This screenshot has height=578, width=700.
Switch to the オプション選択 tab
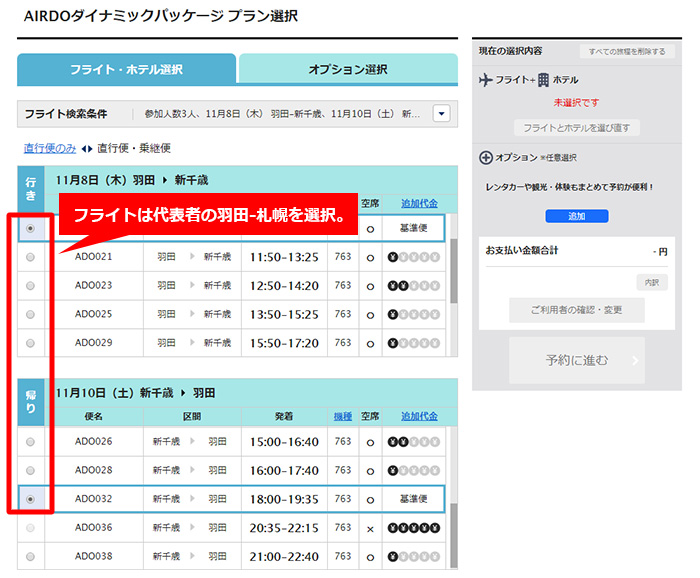point(348,69)
